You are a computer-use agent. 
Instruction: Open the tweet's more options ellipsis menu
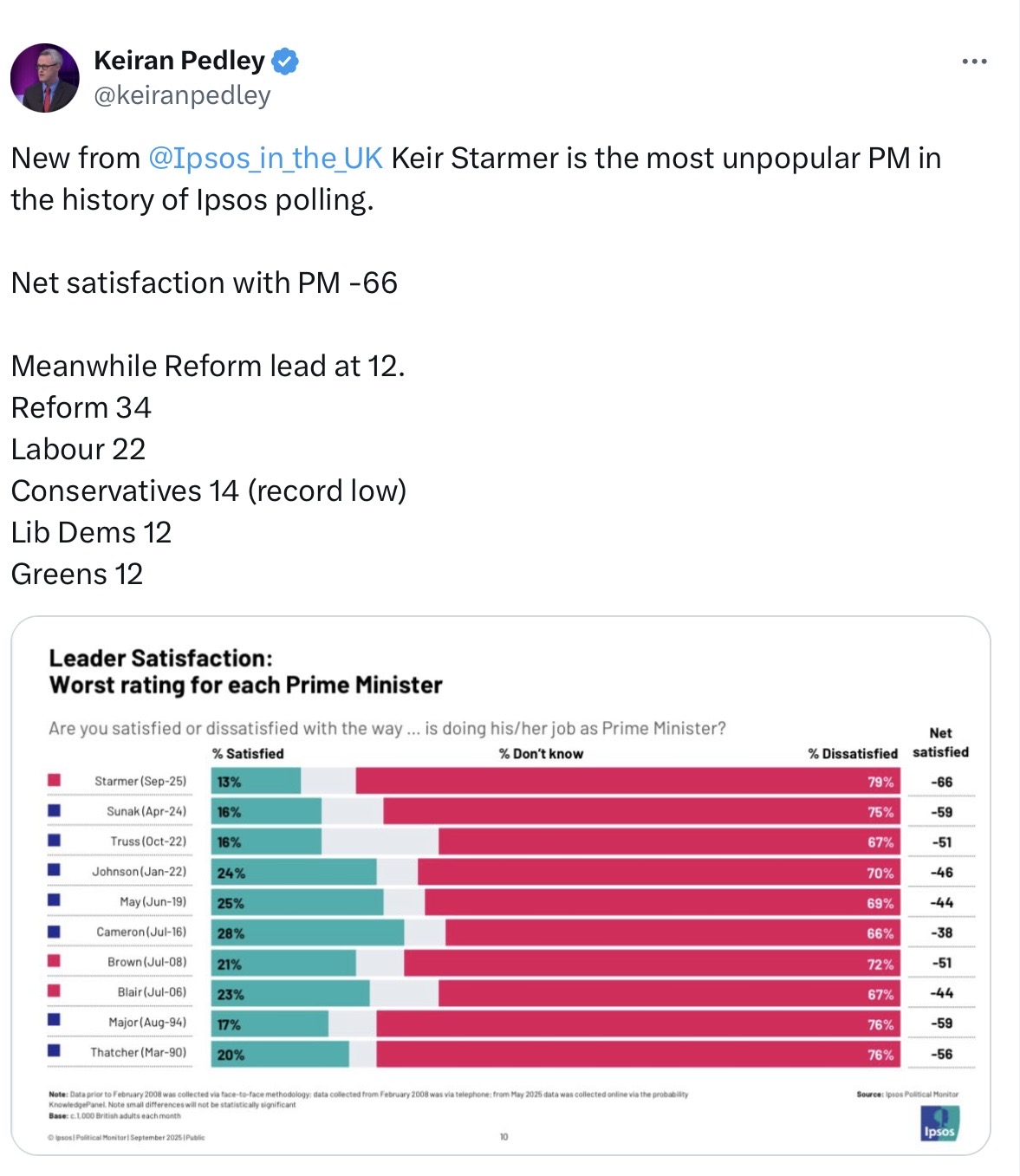[974, 62]
